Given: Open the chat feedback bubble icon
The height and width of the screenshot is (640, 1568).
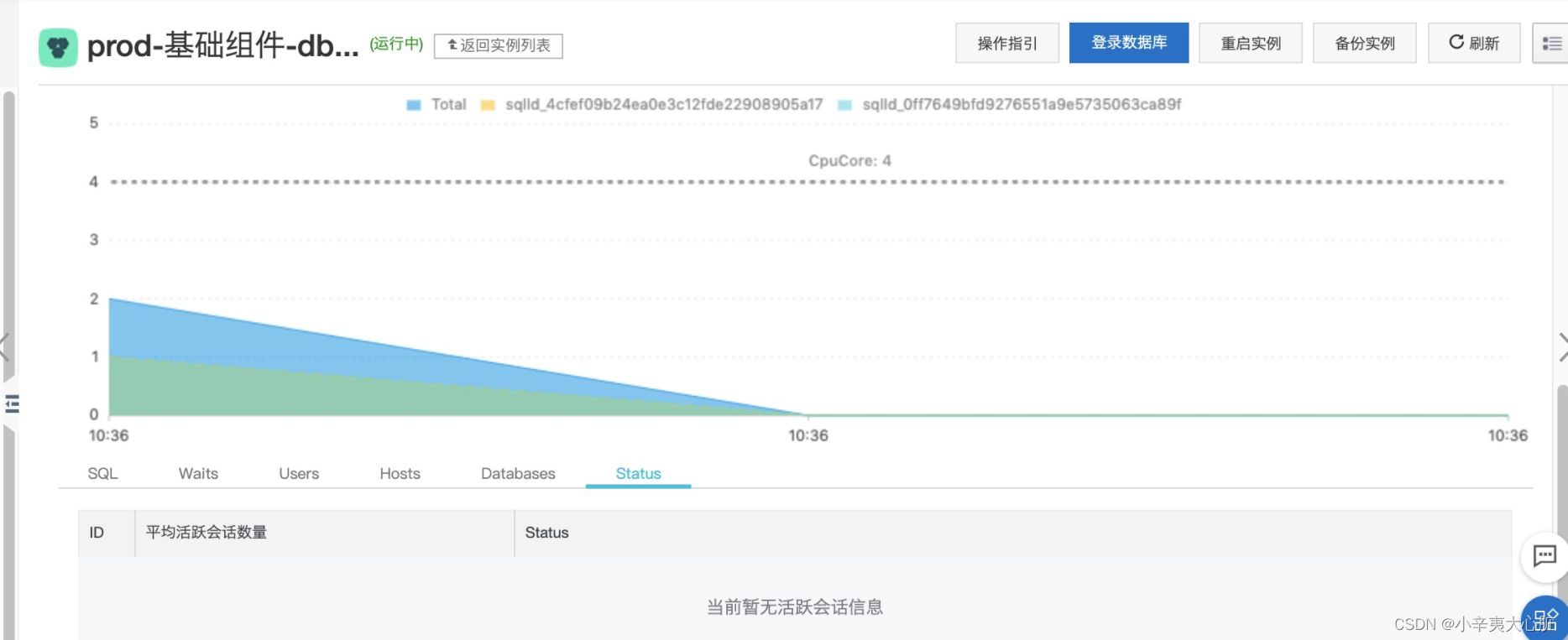Looking at the screenshot, I should pyautogui.click(x=1544, y=556).
